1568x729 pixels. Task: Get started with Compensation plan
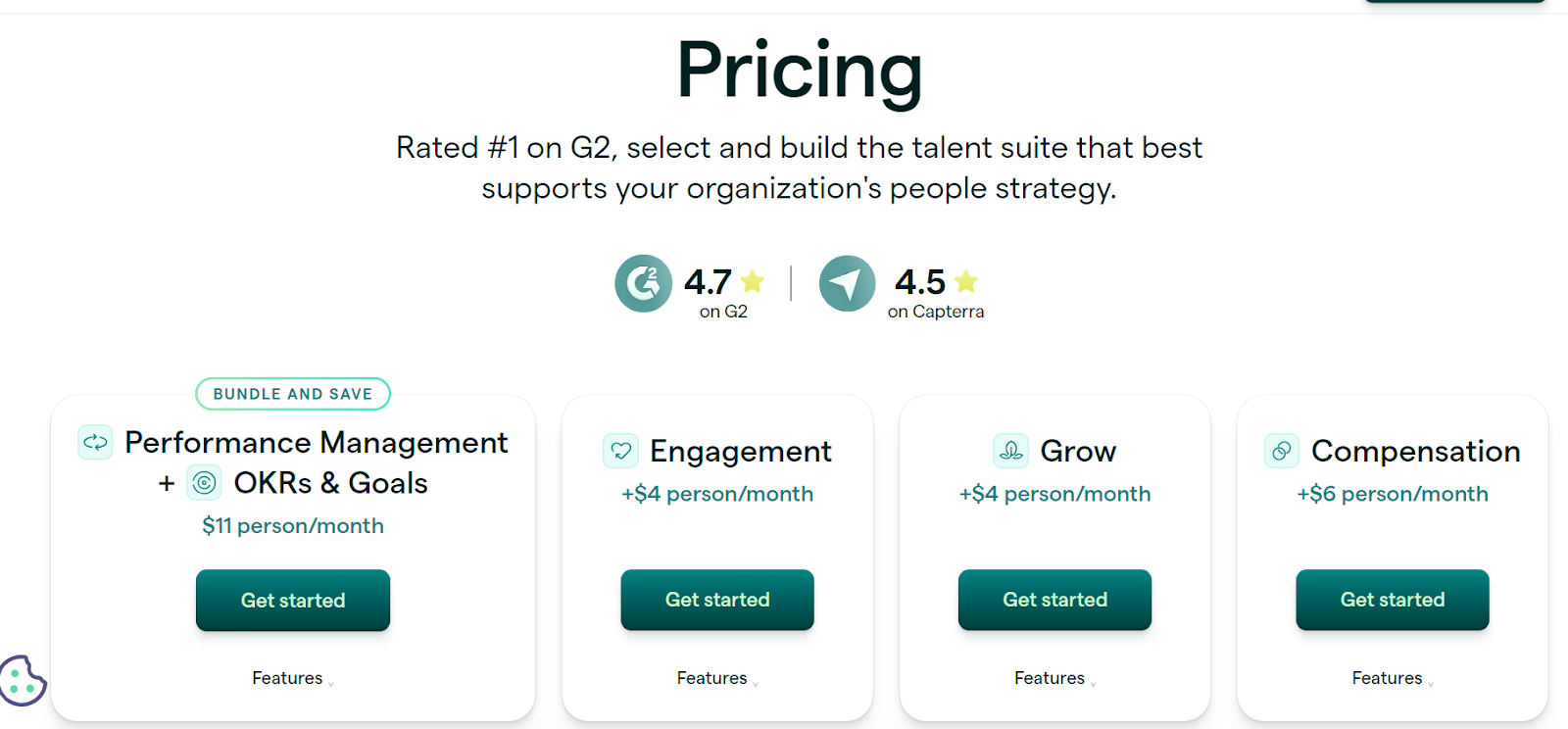pos(1393,600)
